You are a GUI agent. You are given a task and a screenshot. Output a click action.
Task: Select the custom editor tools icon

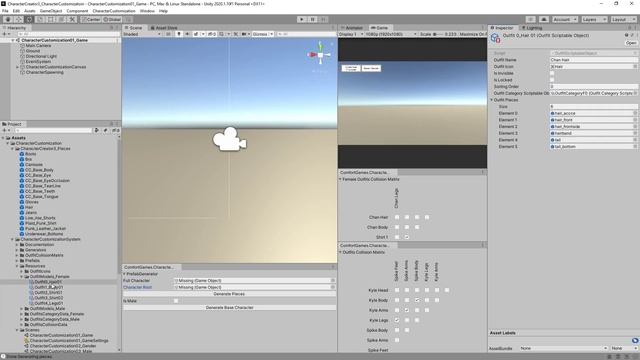pyautogui.click(x=72, y=19)
